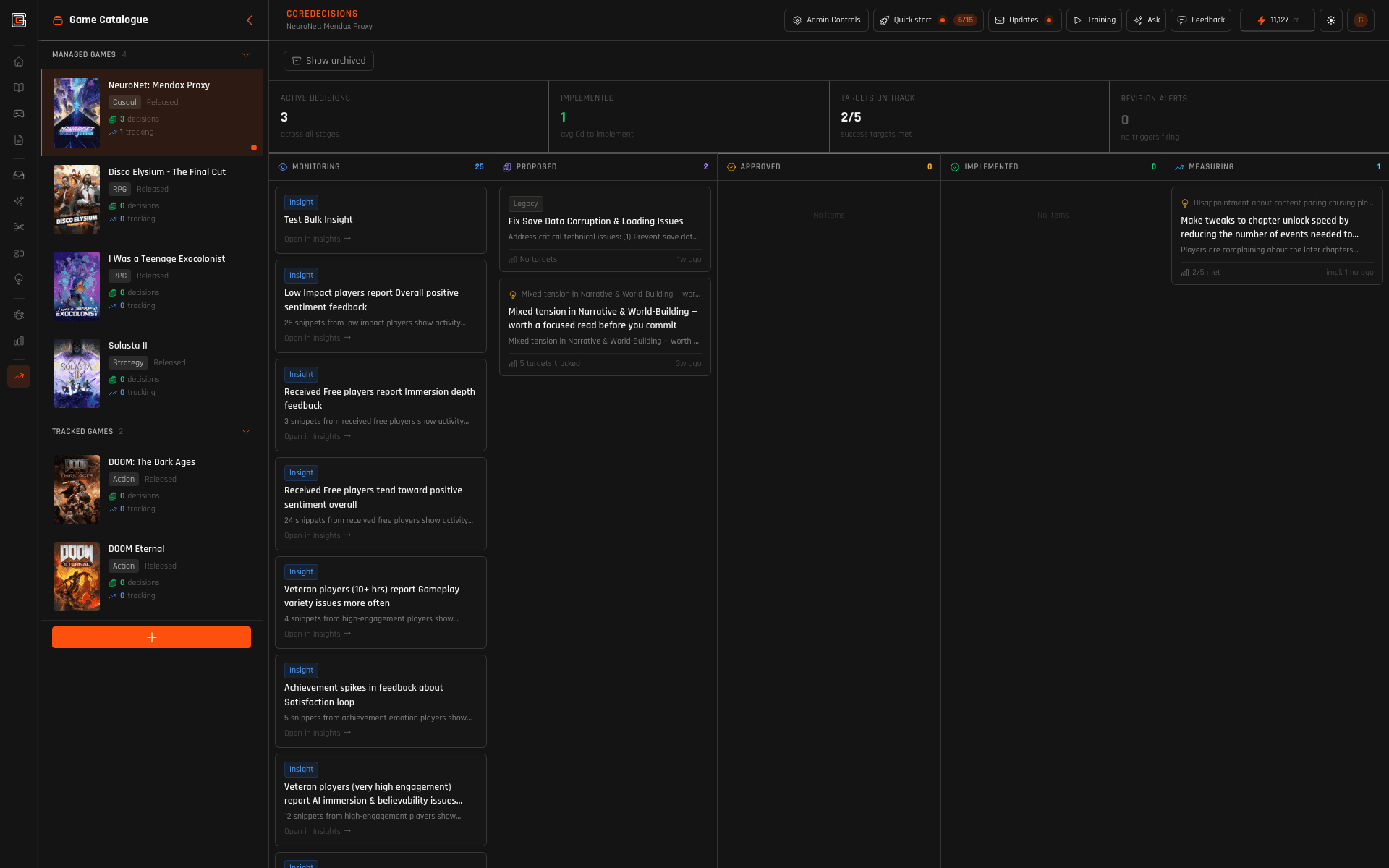Select Disco Elysium game thumbnail

tap(77, 200)
